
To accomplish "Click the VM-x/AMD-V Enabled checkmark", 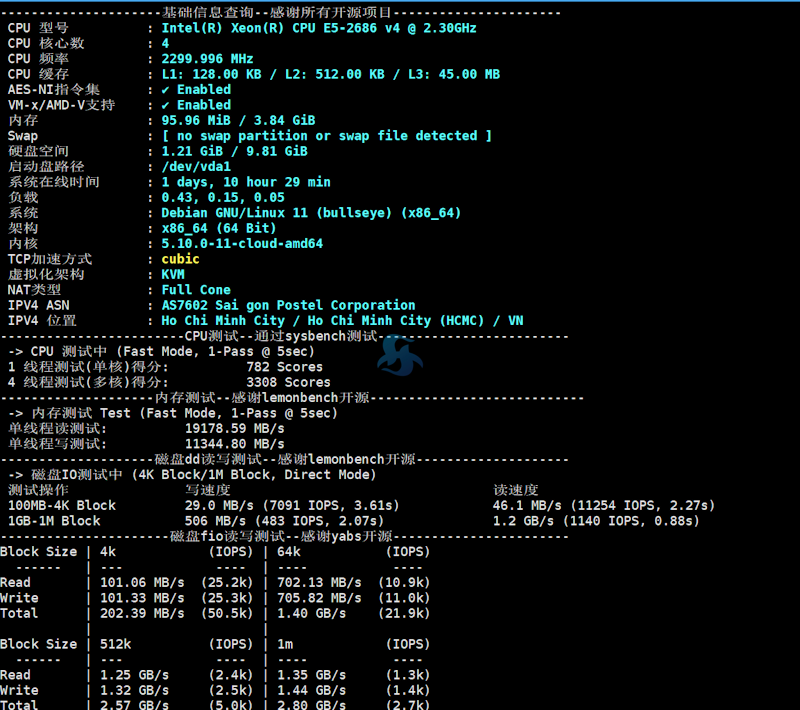I will [166, 105].
